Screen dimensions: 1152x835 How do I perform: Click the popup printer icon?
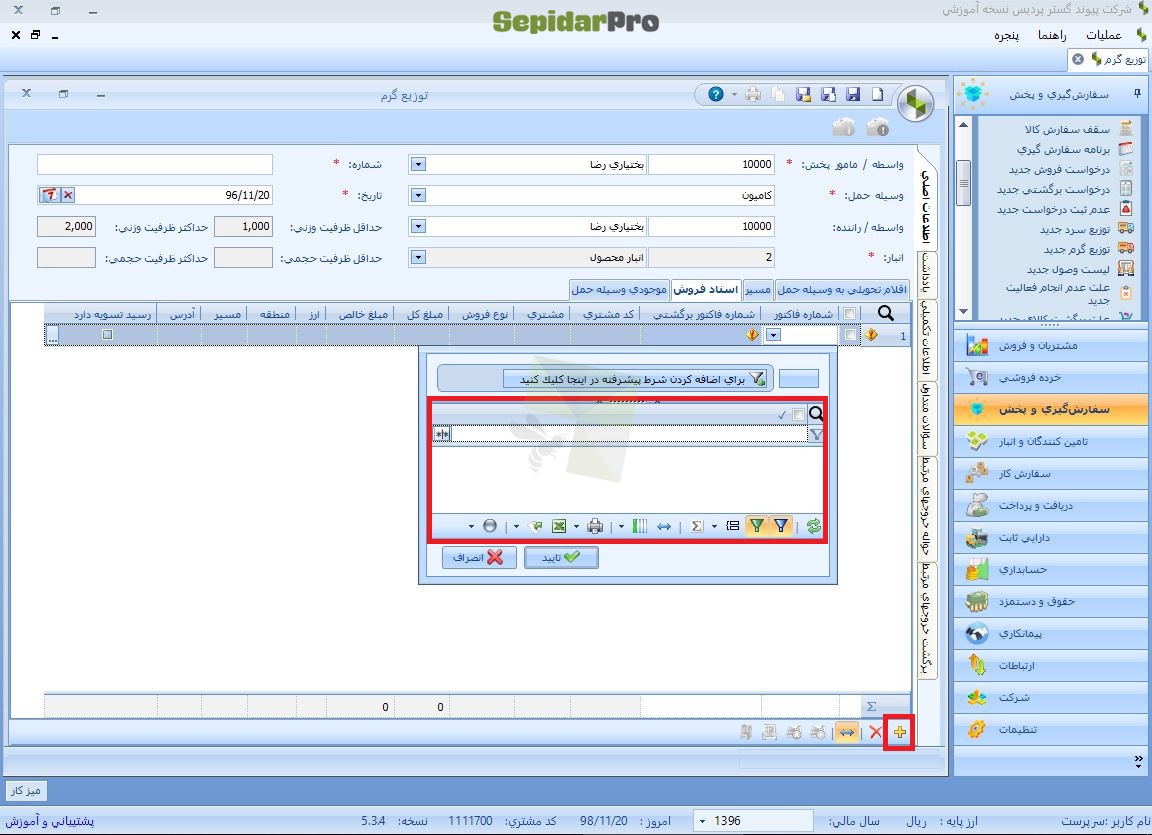tap(595, 526)
